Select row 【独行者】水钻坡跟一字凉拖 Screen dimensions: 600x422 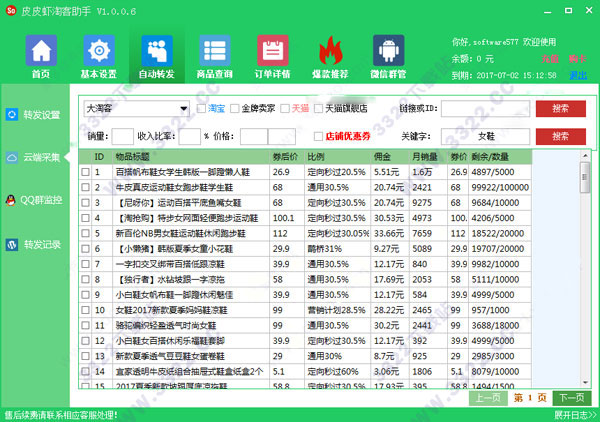tap(305, 279)
